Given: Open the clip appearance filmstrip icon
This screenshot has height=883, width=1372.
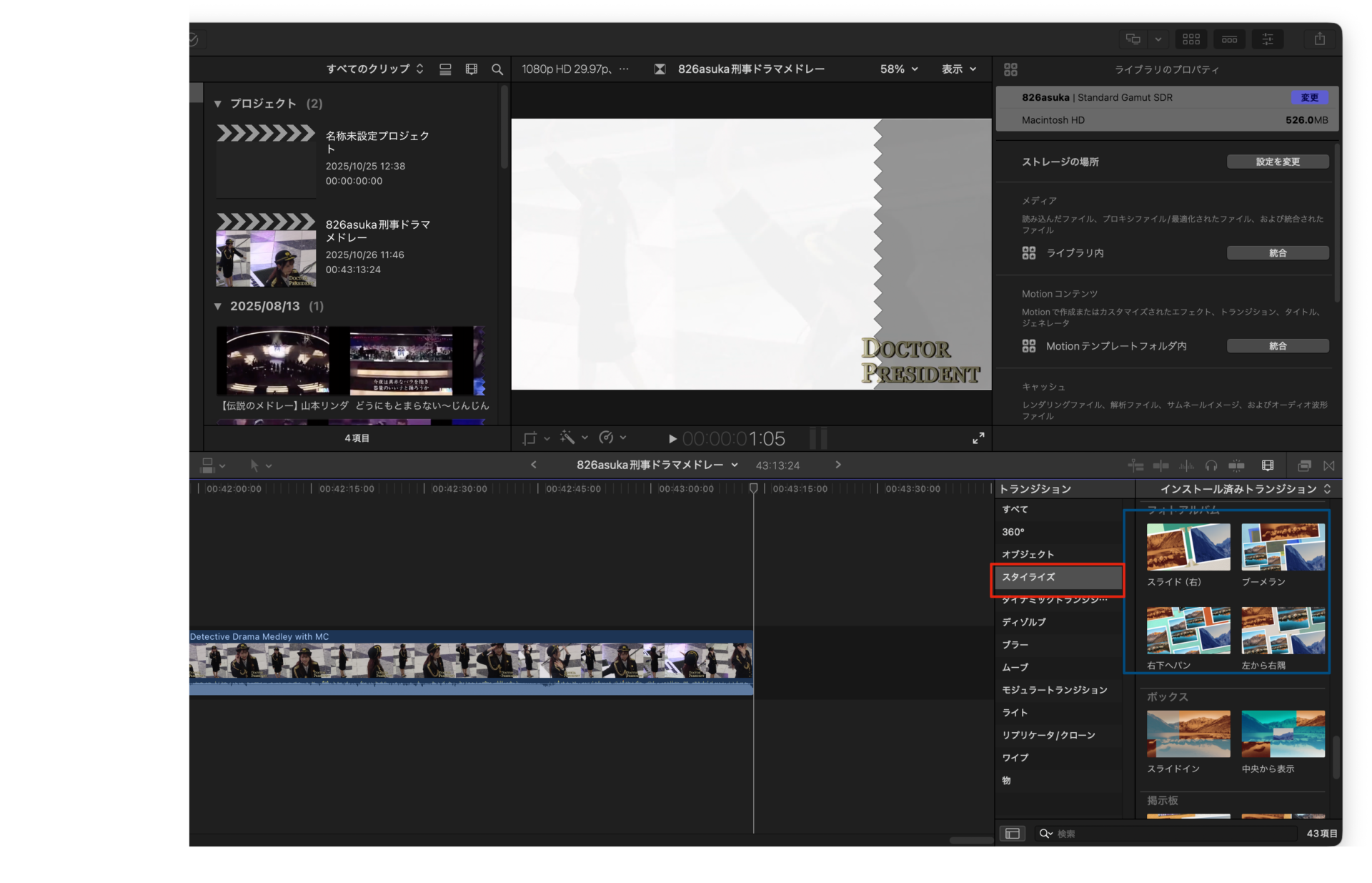Looking at the screenshot, I should click(x=1268, y=465).
